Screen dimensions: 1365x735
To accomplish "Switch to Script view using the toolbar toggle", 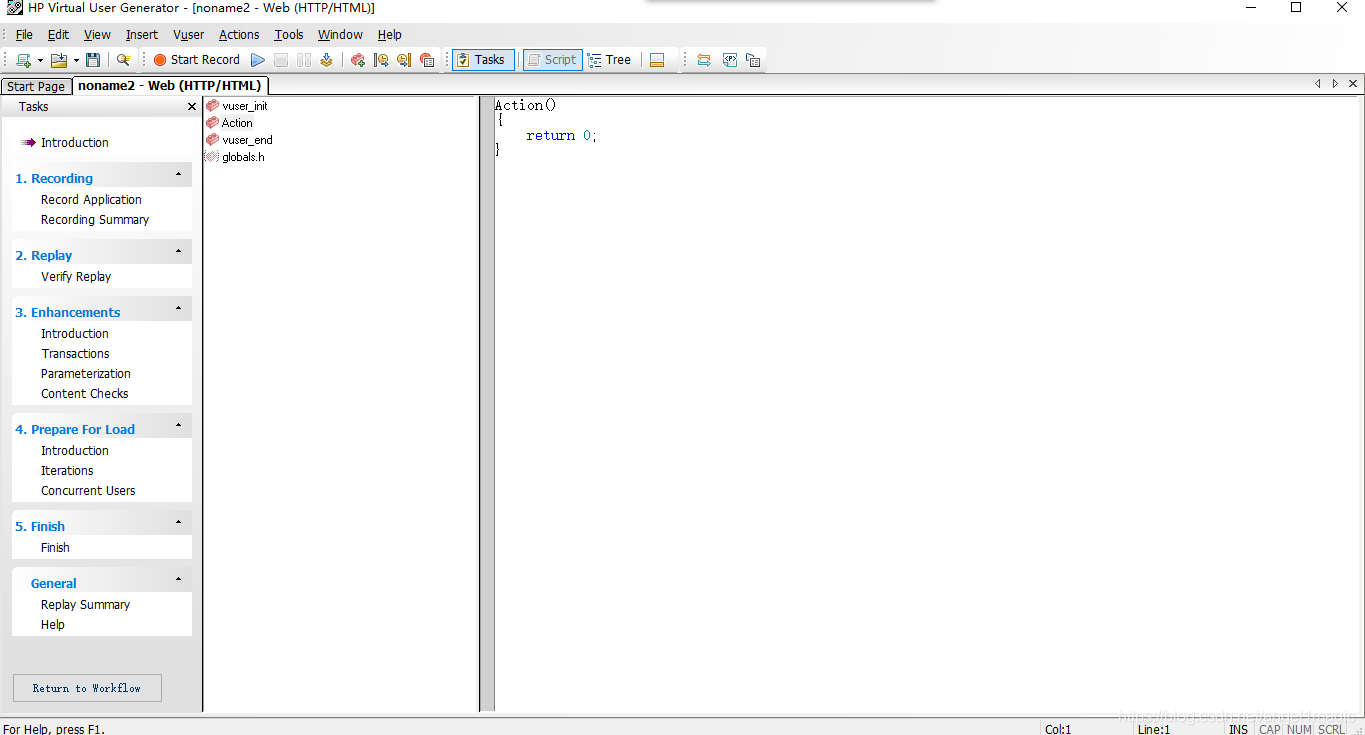I will [553, 60].
